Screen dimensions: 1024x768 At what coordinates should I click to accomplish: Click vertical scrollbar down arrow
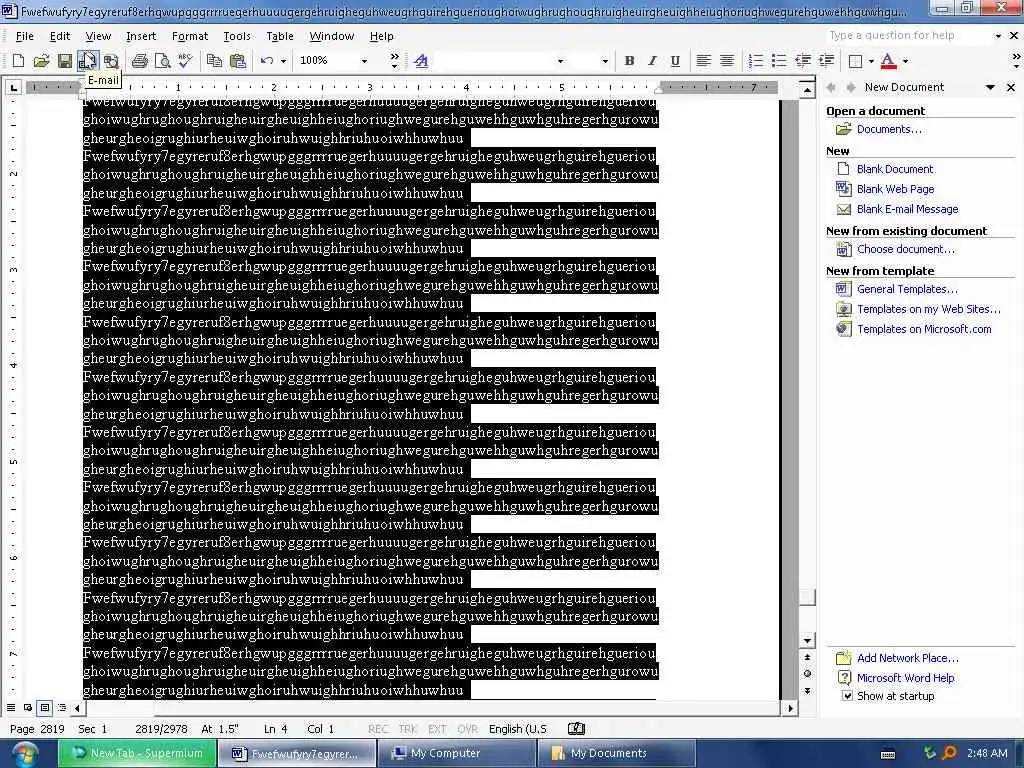click(807, 641)
